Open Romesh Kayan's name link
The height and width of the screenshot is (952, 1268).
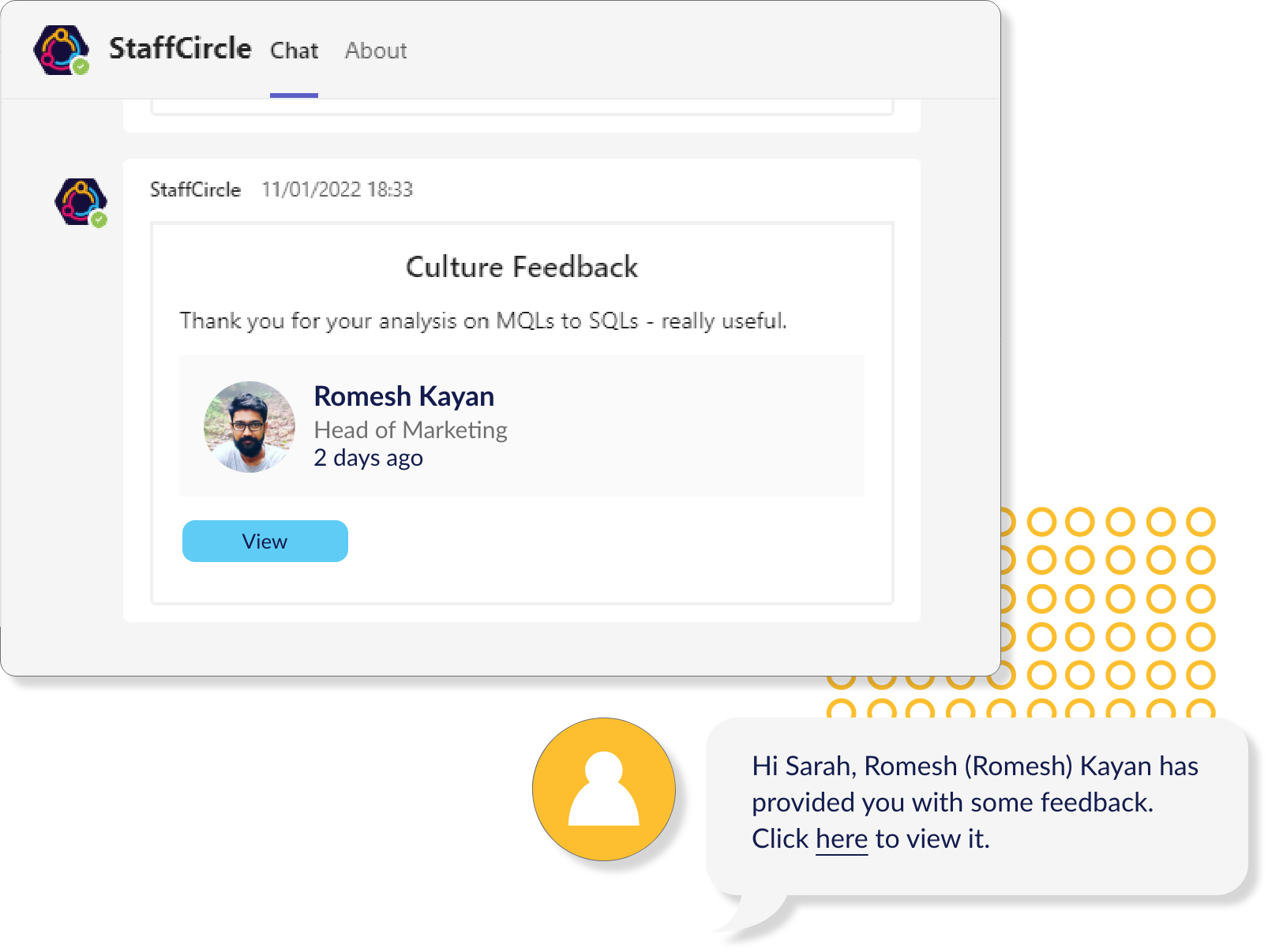(404, 395)
